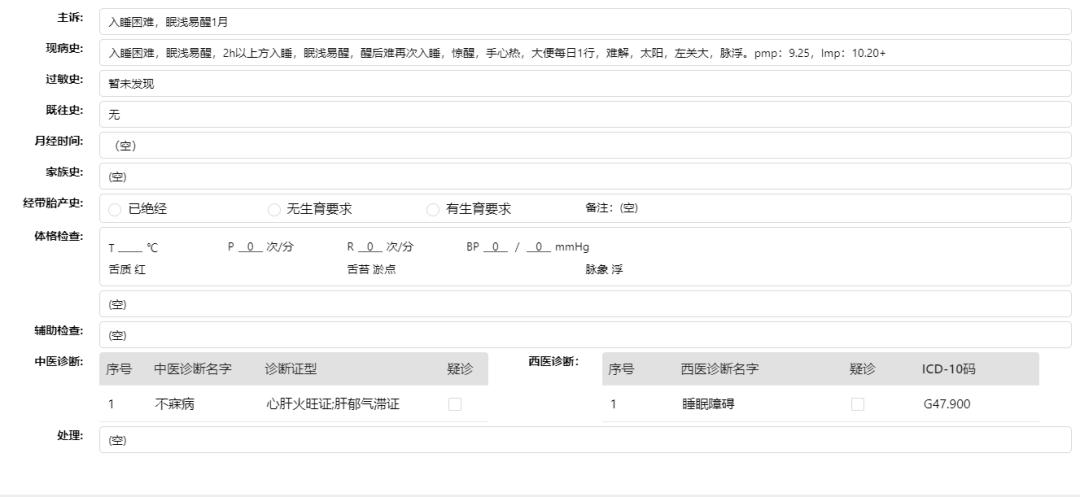Click the 中医诊断 label
This screenshot has height=497, width=1080.
pos(59,361)
